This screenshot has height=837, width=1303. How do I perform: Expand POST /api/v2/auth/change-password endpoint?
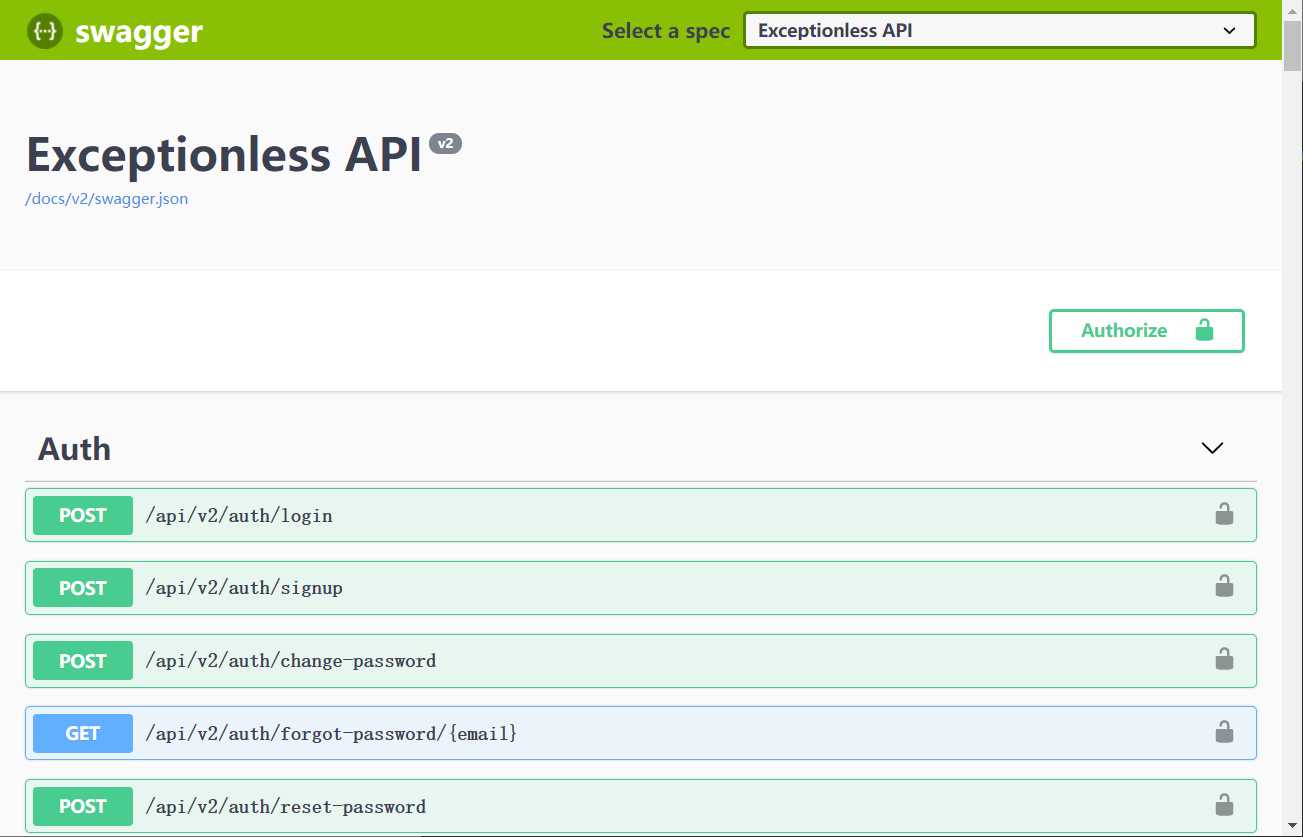[641, 661]
